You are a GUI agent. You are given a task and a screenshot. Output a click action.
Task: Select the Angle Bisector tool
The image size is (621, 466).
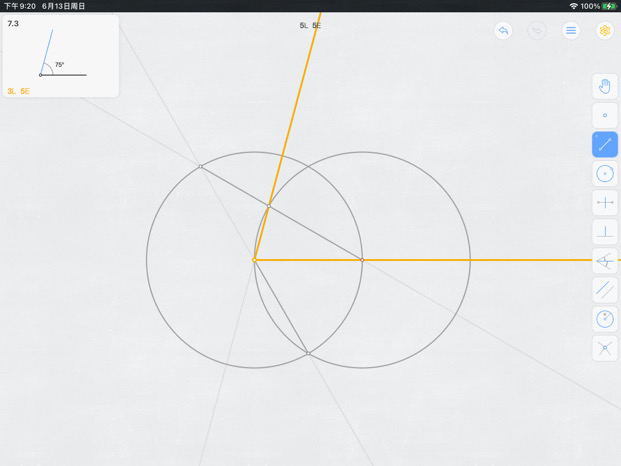click(605, 261)
